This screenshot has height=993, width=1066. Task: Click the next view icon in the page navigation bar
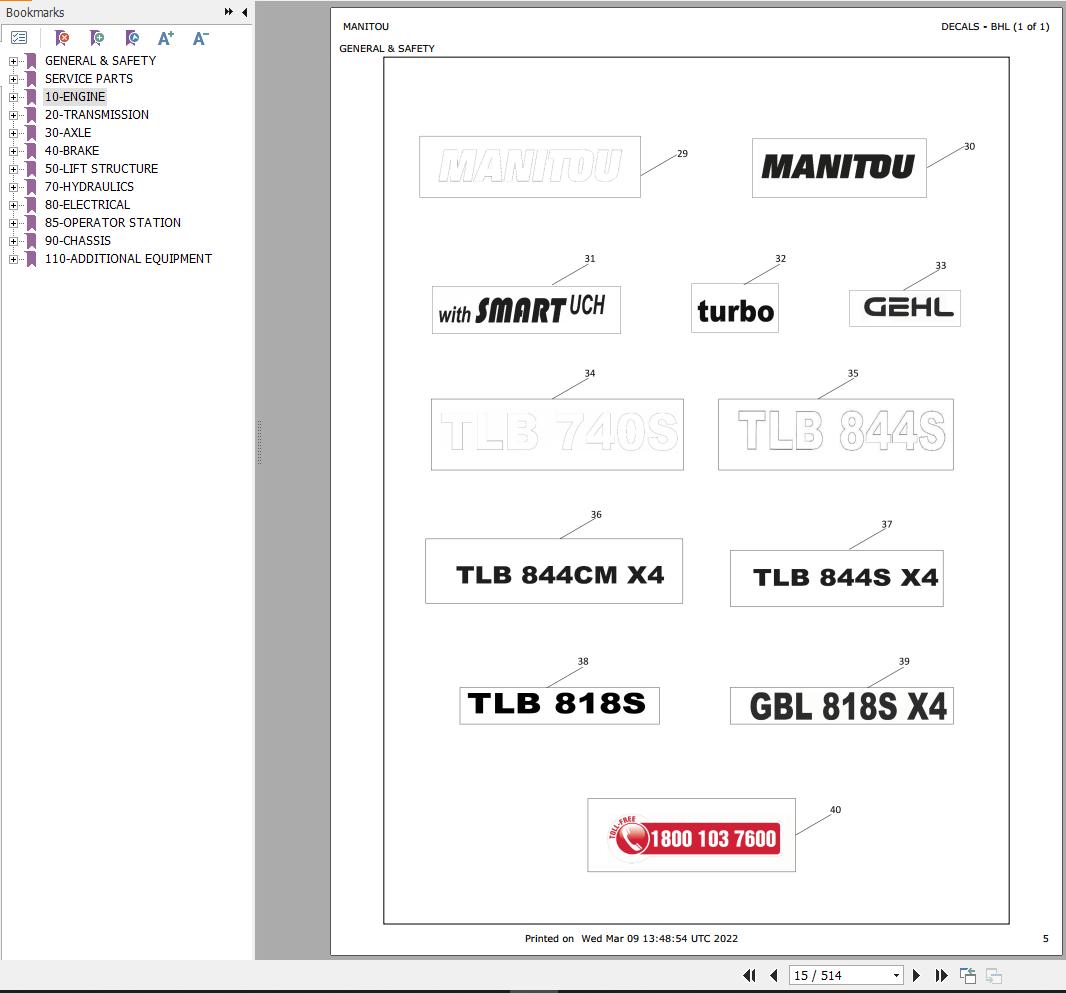click(994, 975)
